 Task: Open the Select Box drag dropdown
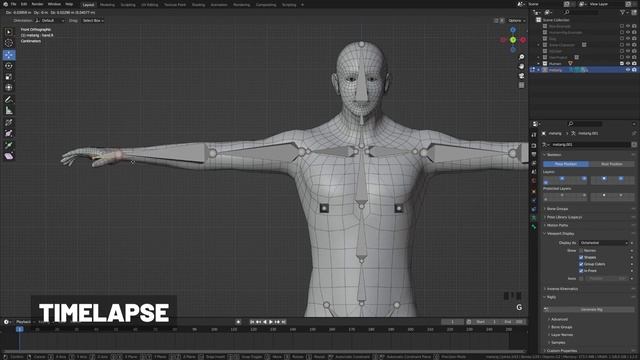point(93,20)
